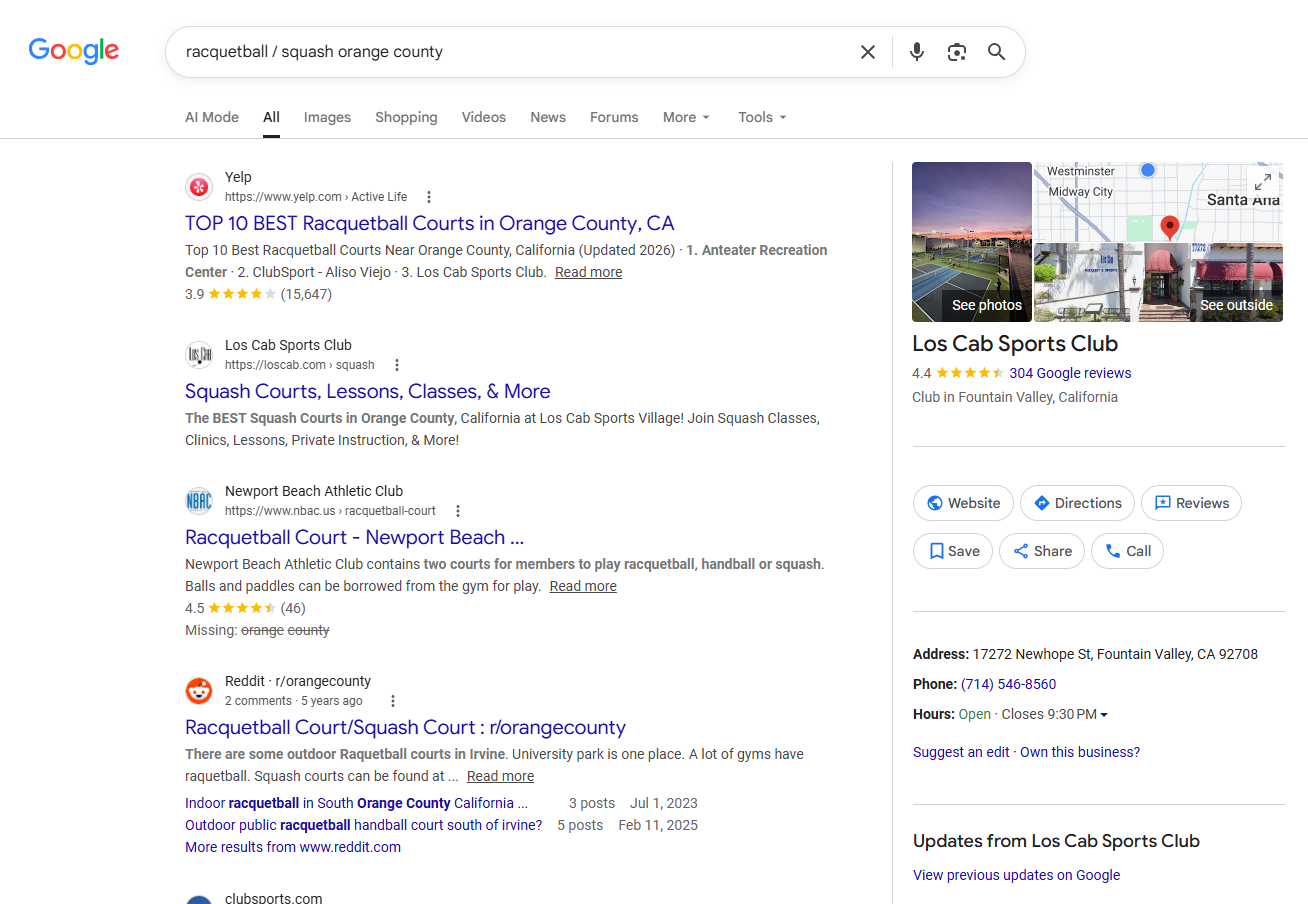1308x904 pixels.
Task: Click phone number (714) 546-8560
Action: click(x=1008, y=684)
